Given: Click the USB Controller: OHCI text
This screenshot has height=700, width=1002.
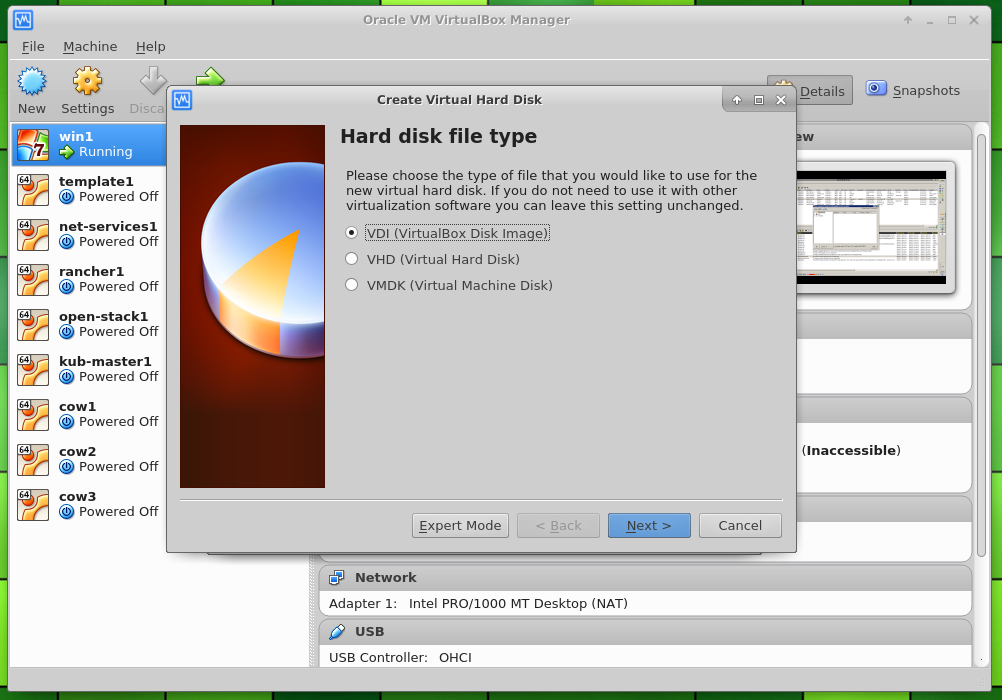Looking at the screenshot, I should (400, 657).
